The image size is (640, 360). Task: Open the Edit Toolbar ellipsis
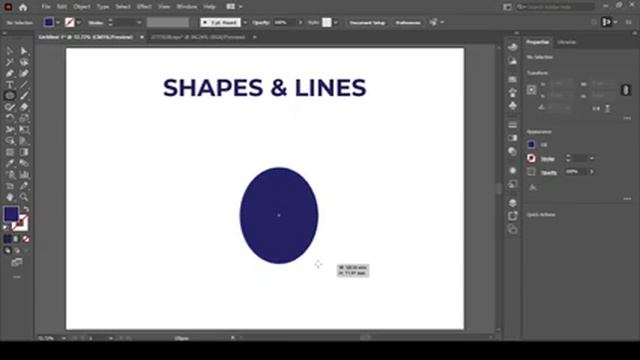pyautogui.click(x=17, y=277)
